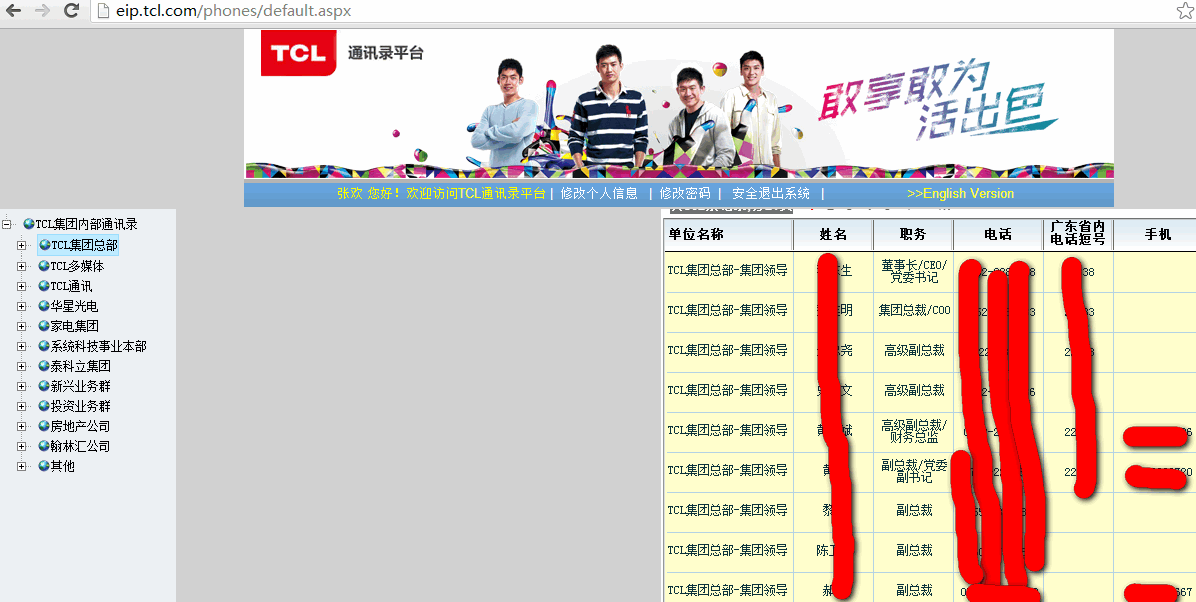
Task: Click the globe icon beside 其他
Action: coord(44,465)
